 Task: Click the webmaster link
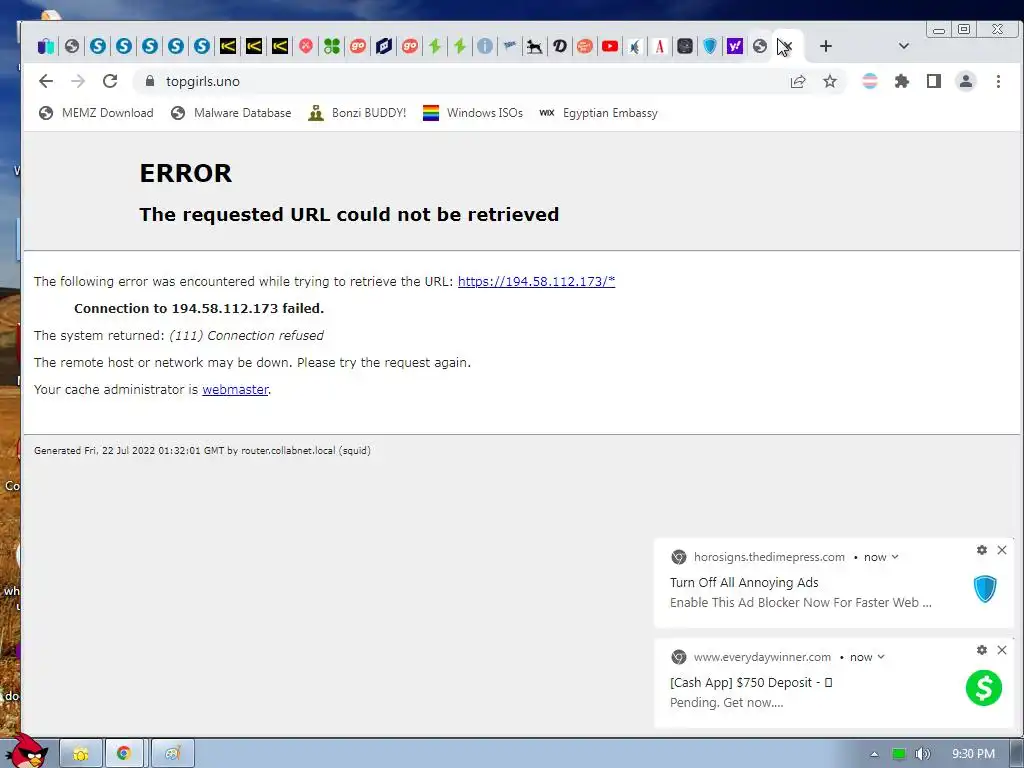tap(235, 389)
